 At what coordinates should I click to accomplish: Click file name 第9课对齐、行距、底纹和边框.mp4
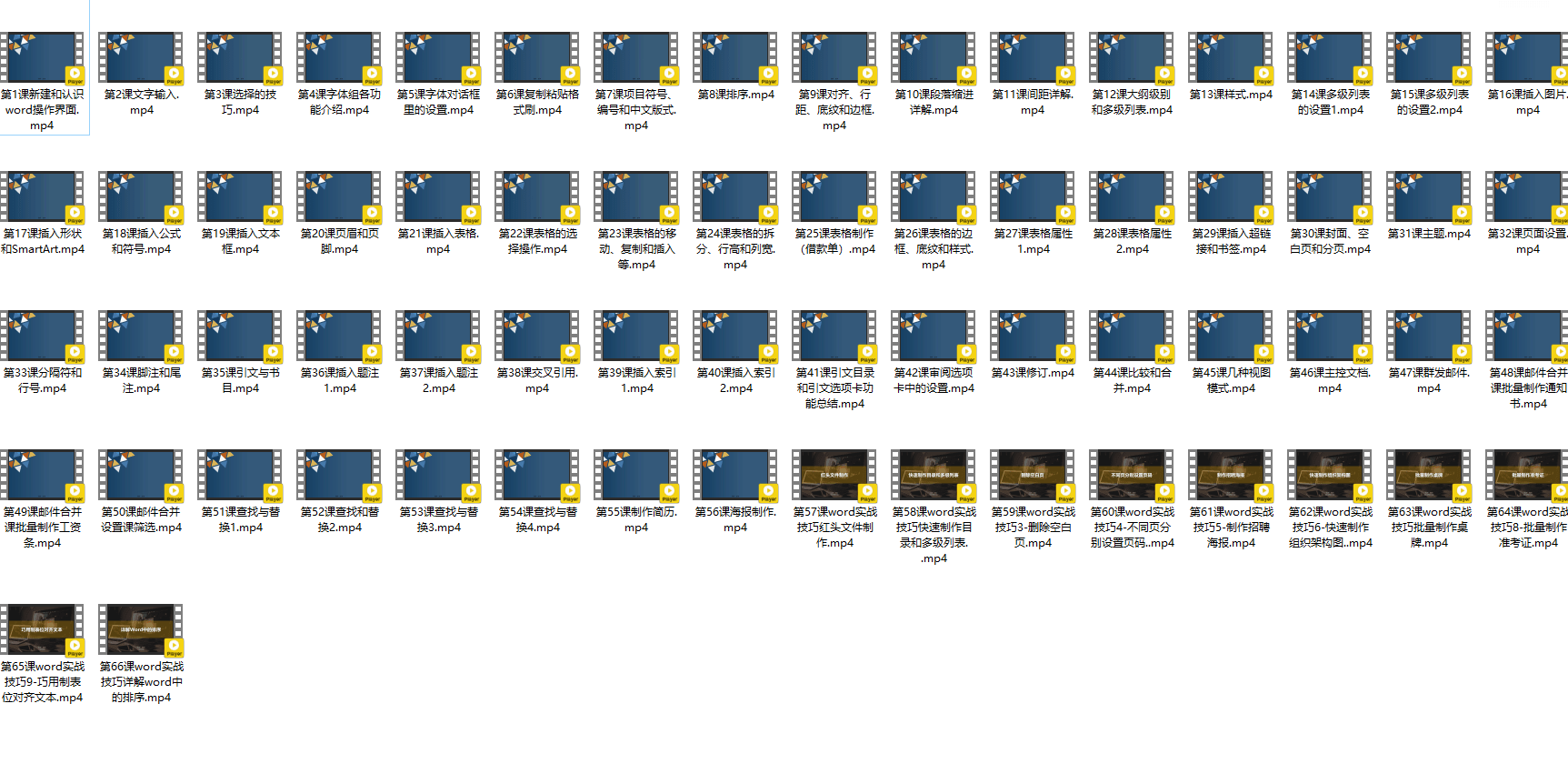click(834, 110)
